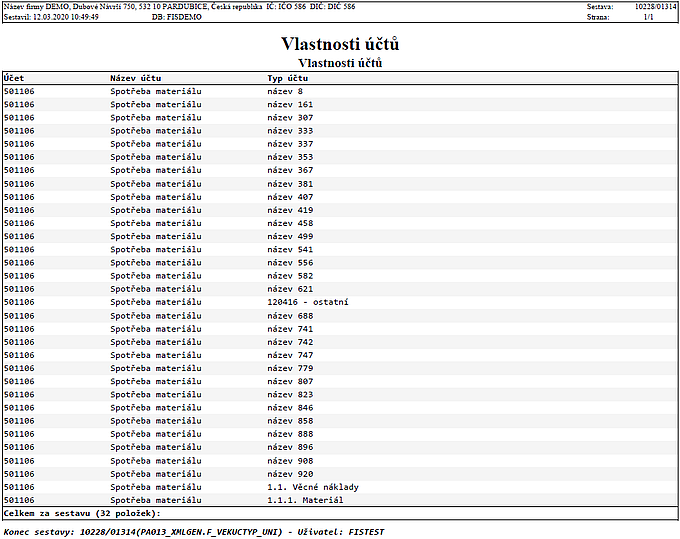Select account '501106' in the '120416 - ostatní' row

coord(19,302)
